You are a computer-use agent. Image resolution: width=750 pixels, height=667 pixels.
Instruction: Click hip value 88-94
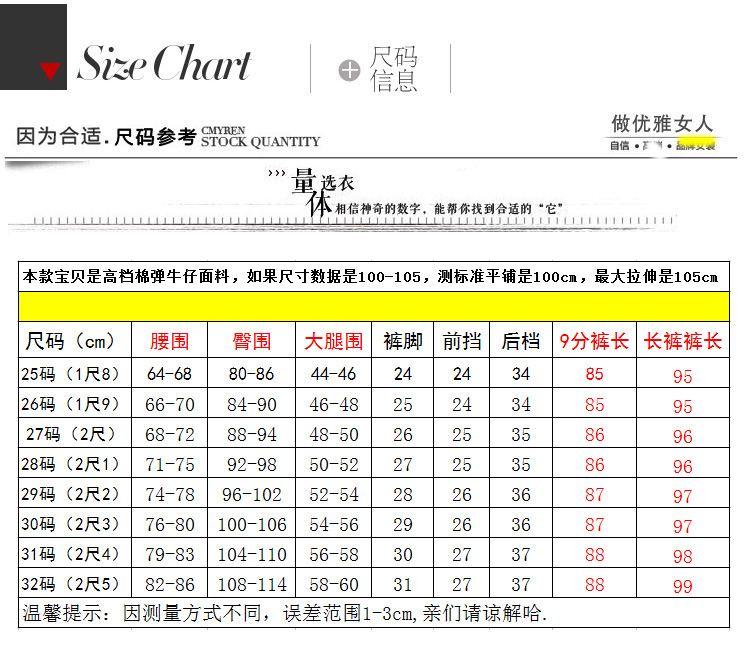[x=252, y=435]
